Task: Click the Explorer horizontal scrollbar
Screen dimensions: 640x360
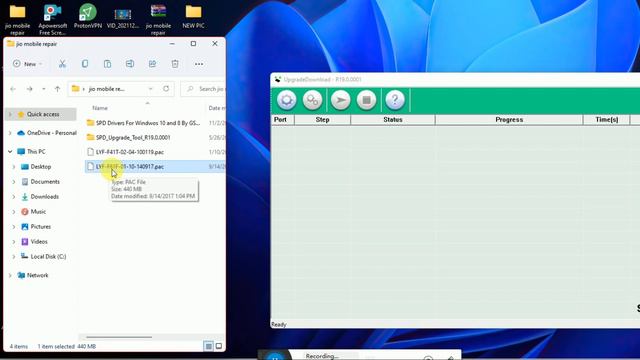Action: [119, 337]
